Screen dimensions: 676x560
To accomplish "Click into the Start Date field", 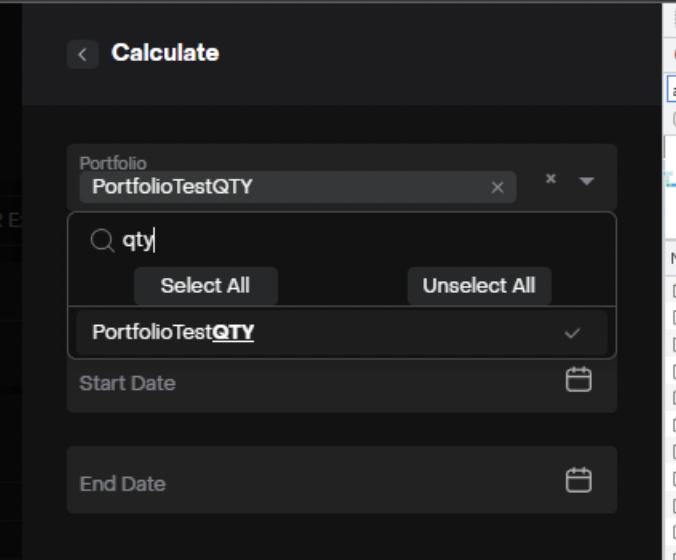I will click(300, 383).
